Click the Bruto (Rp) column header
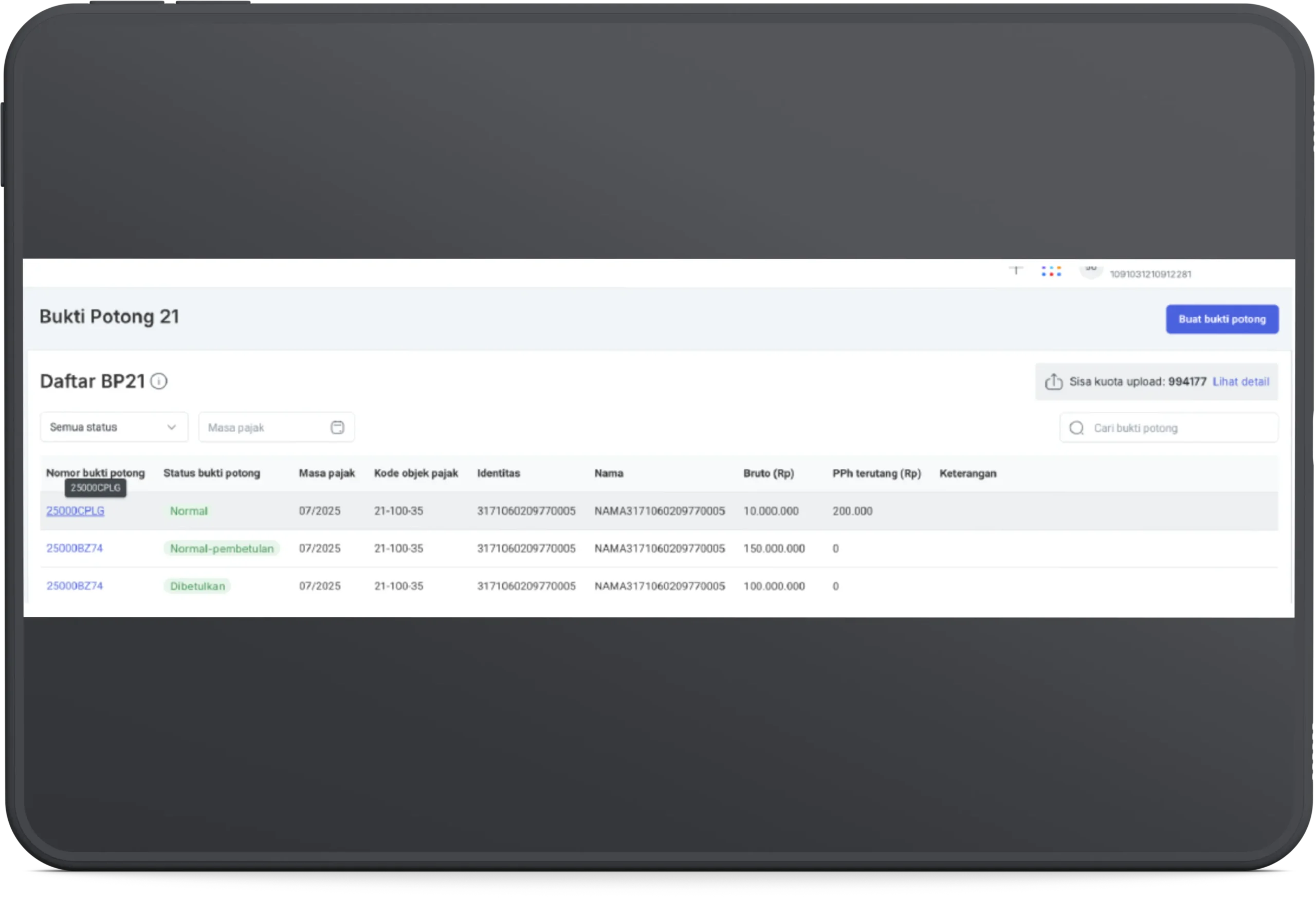 (769, 473)
